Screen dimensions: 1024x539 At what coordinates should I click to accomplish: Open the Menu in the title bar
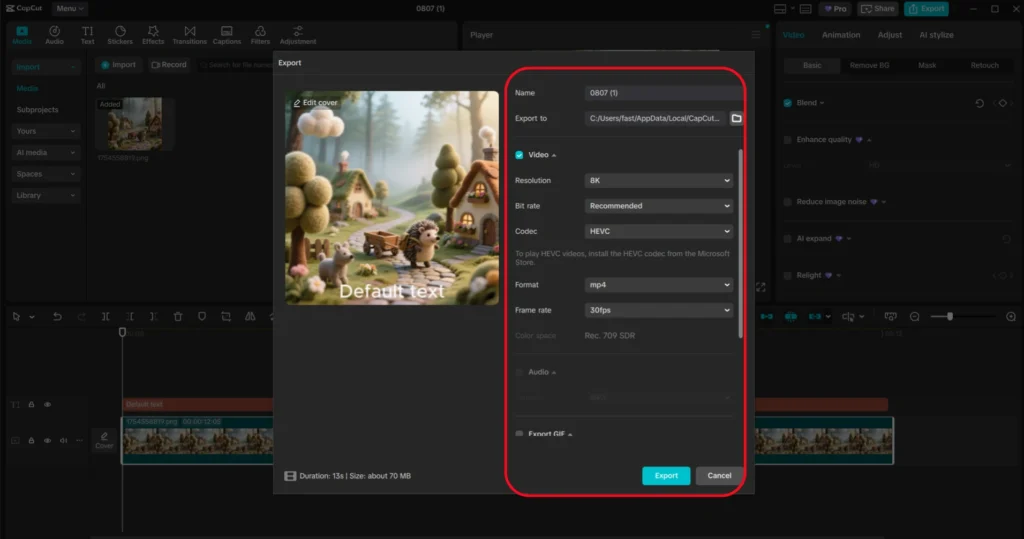[x=69, y=8]
